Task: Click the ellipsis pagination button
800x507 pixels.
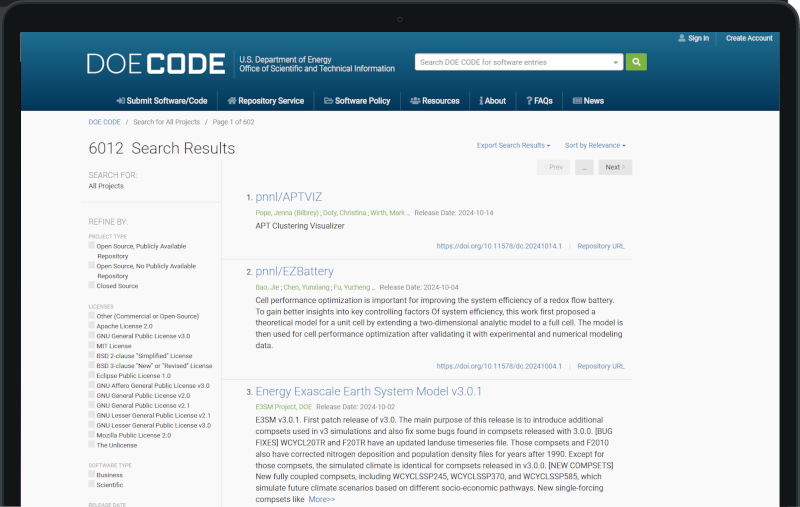Action: pos(584,167)
